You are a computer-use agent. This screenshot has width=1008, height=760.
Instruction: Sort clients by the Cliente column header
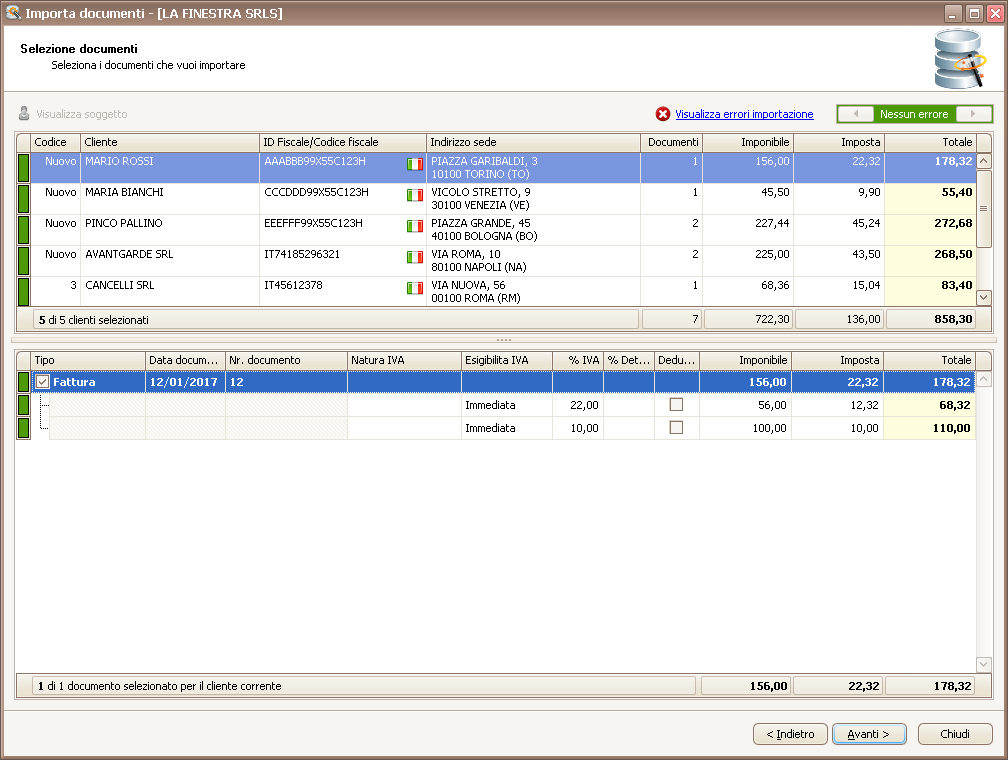pyautogui.click(x=169, y=142)
